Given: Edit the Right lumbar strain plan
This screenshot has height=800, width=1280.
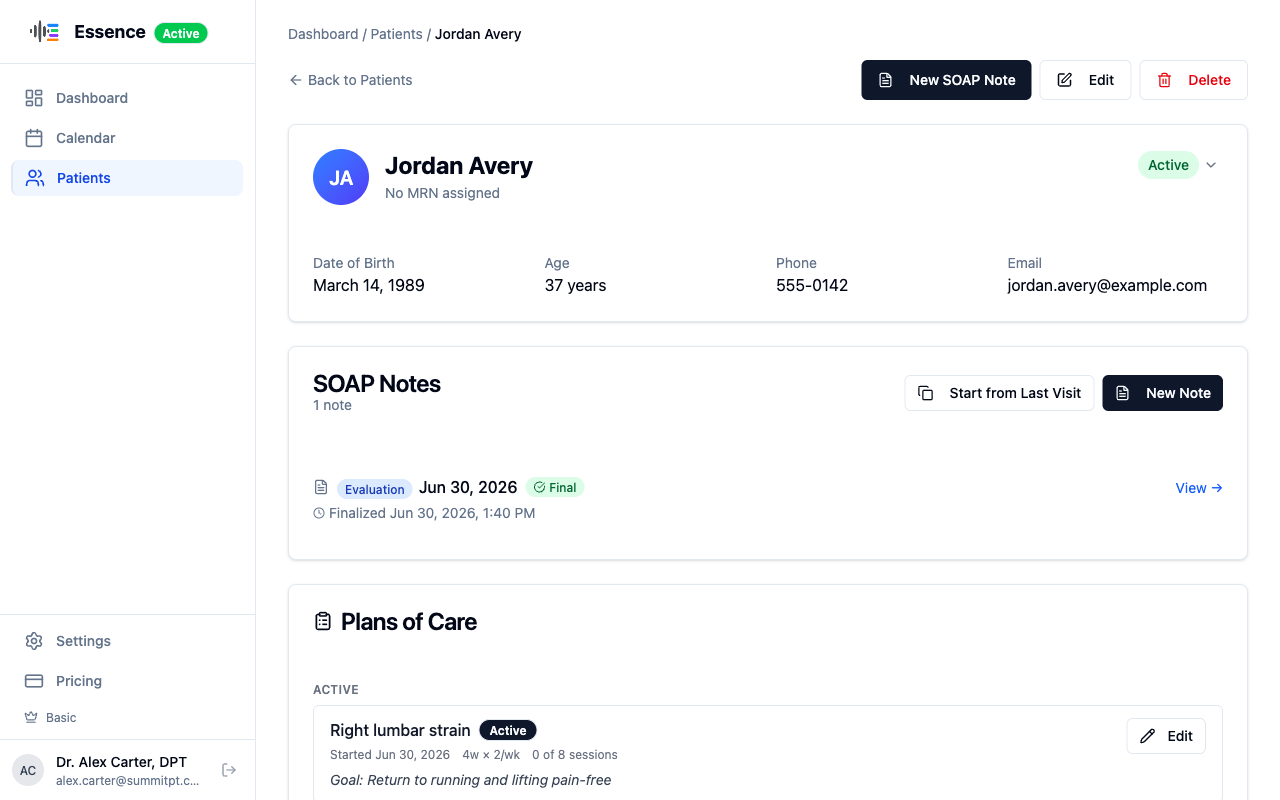Looking at the screenshot, I should tap(1166, 736).
